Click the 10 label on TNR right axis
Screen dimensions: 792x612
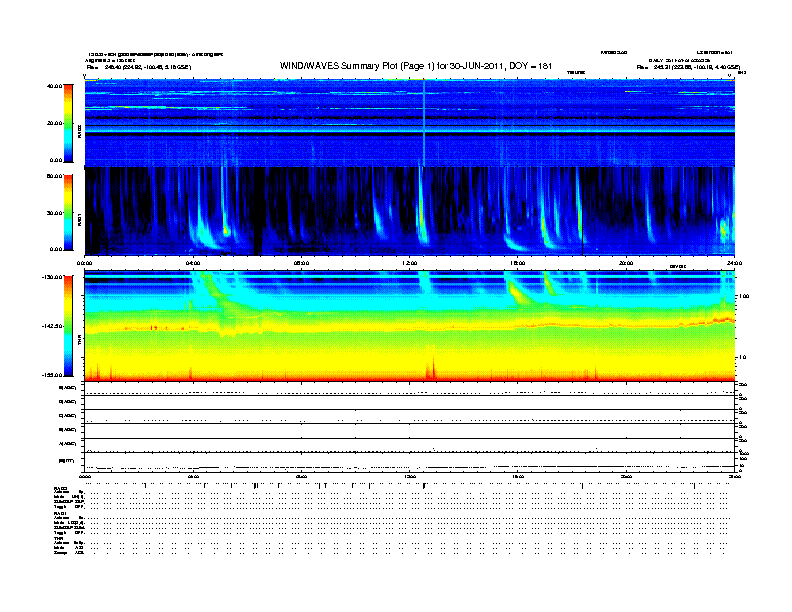tap(742, 358)
